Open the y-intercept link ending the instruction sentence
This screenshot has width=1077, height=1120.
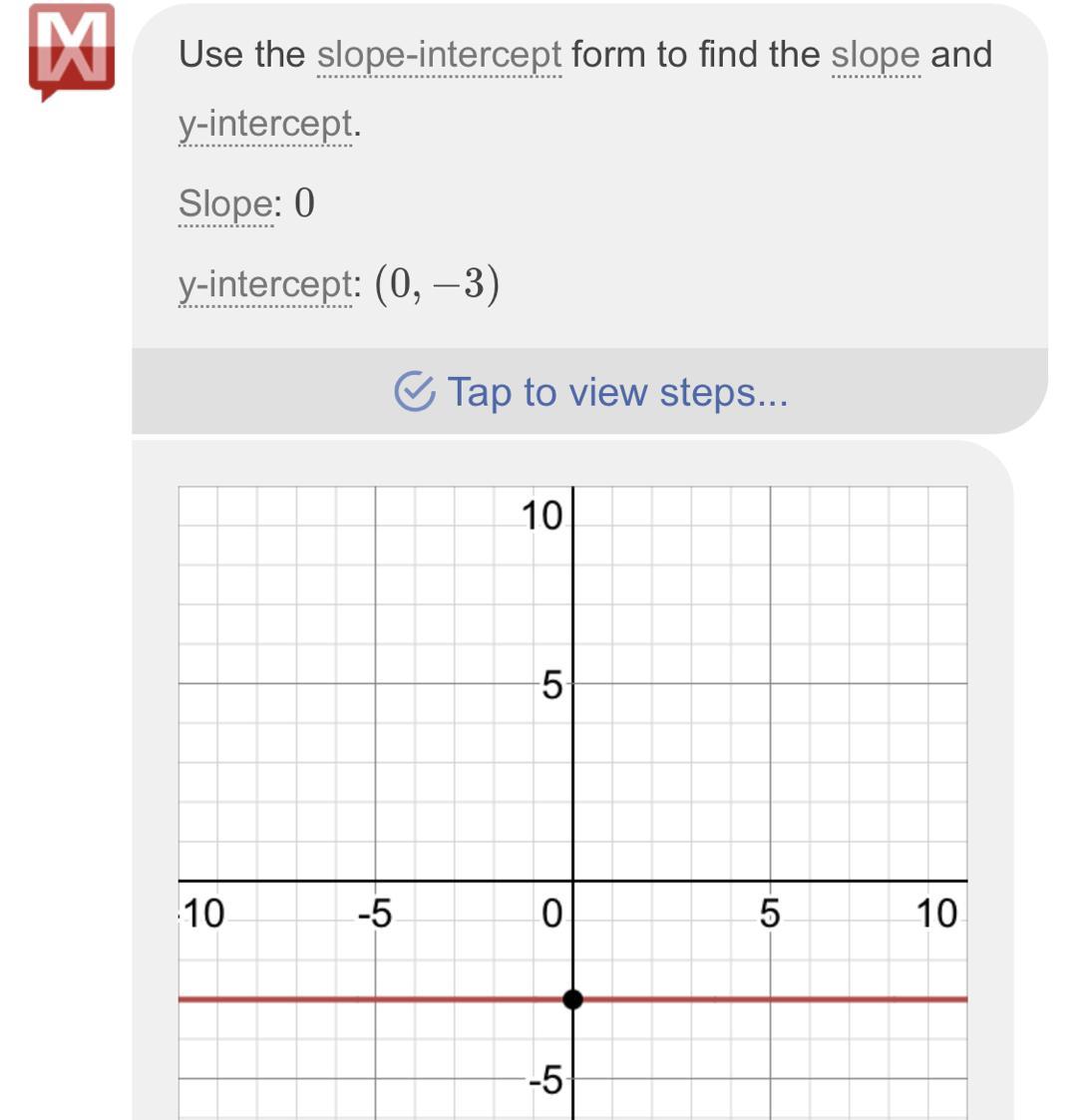(265, 125)
